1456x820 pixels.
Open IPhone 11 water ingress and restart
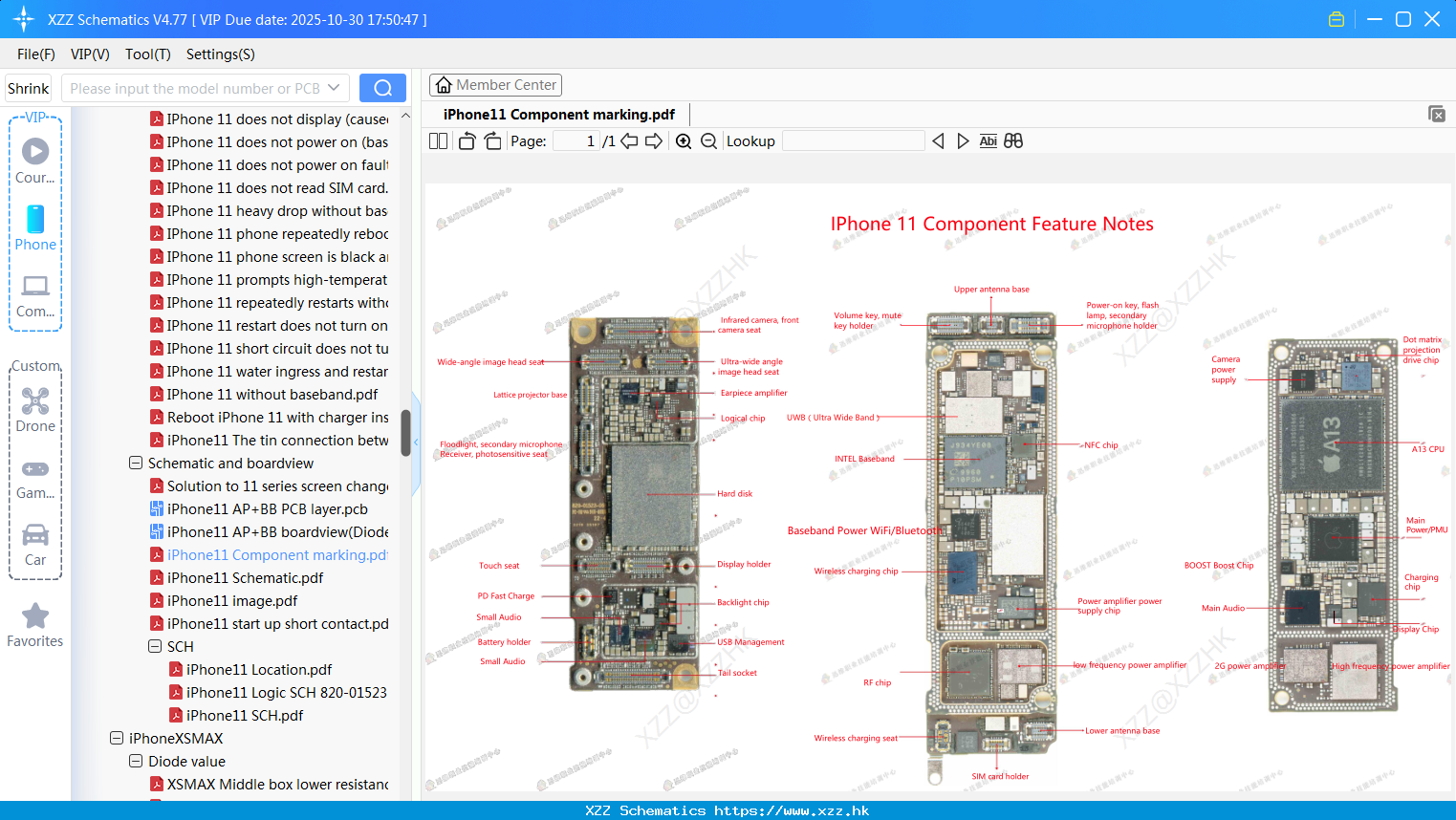(277, 372)
